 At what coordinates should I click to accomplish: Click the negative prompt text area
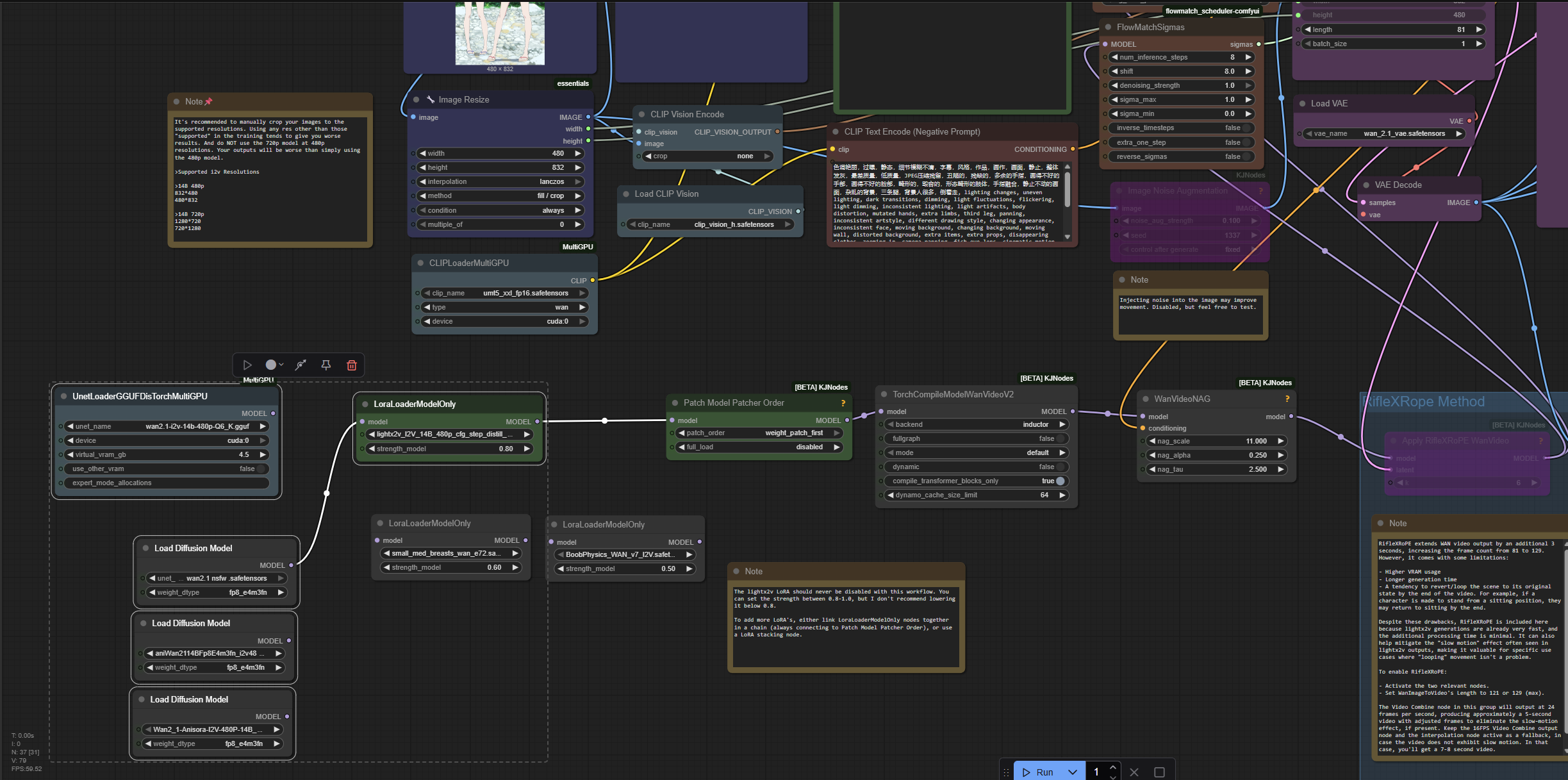click(947, 203)
